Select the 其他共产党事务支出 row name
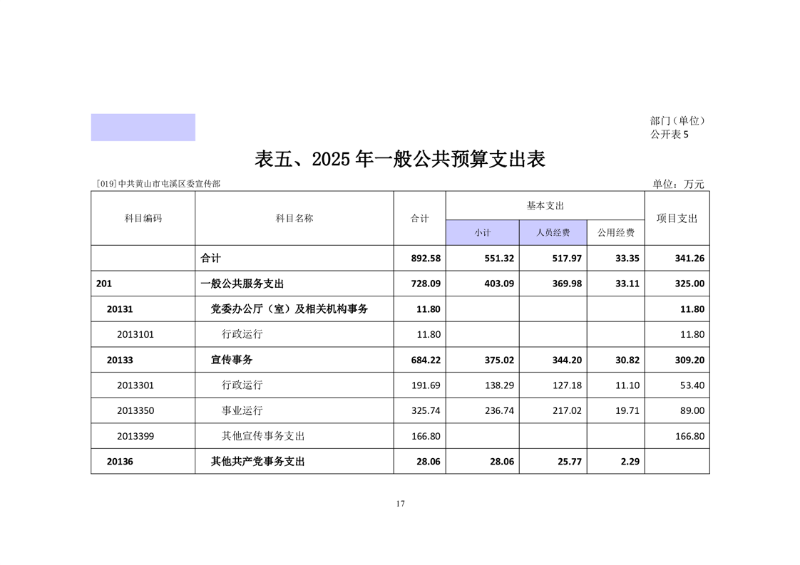This screenshot has width=800, height=565. click(257, 462)
